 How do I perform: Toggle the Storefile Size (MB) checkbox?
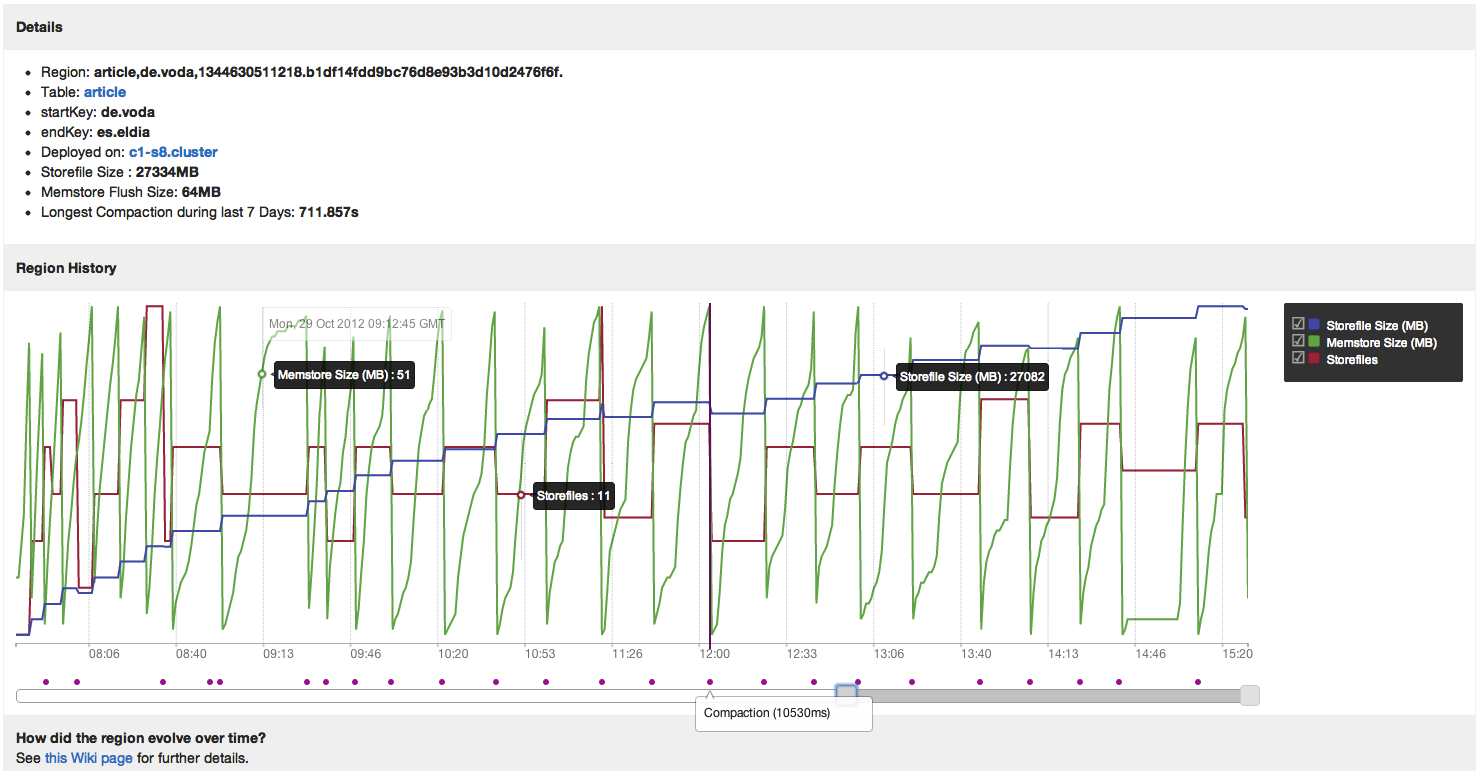(x=1298, y=325)
